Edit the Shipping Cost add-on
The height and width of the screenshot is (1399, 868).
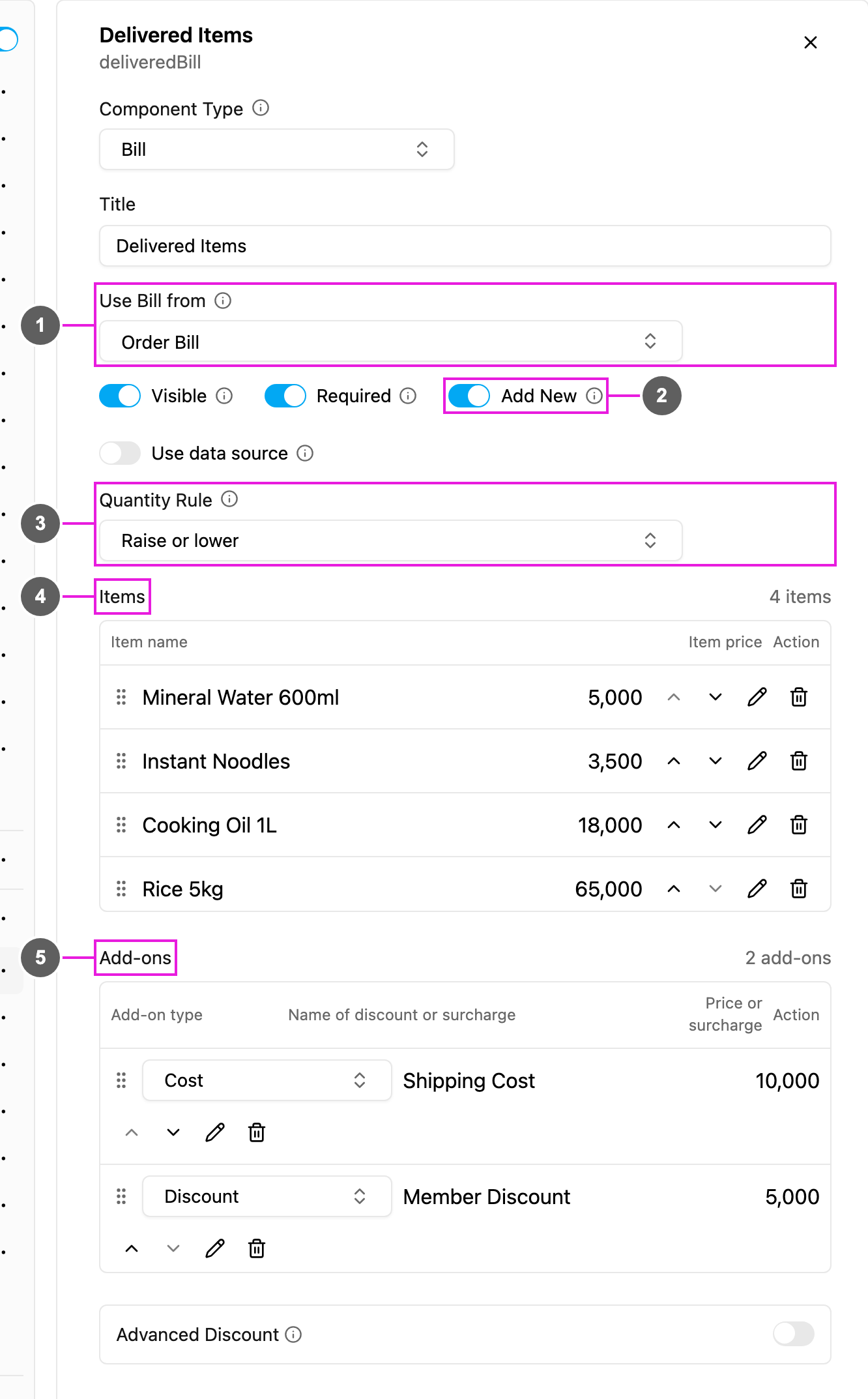coord(215,1132)
